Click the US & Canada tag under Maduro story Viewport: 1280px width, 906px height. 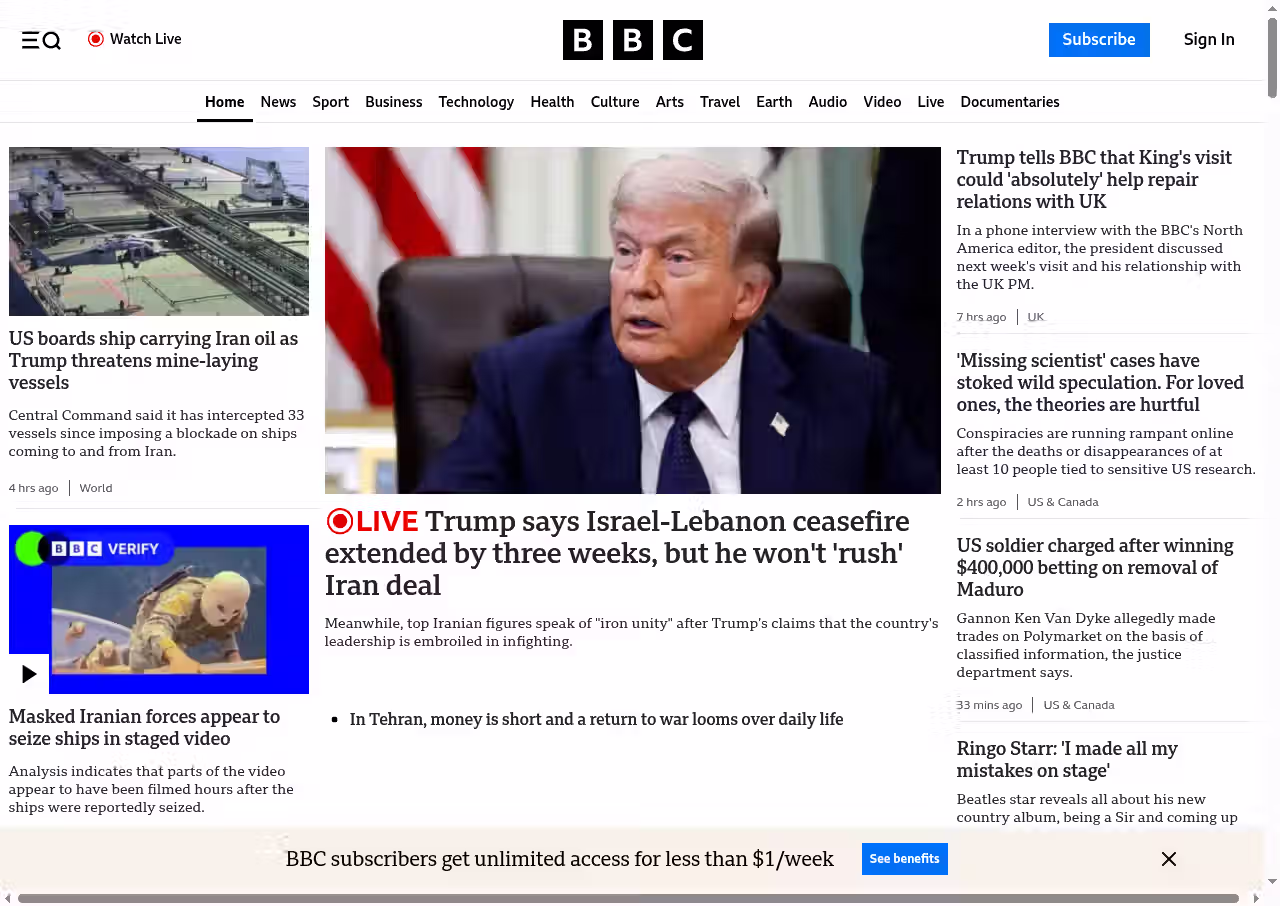click(x=1078, y=705)
